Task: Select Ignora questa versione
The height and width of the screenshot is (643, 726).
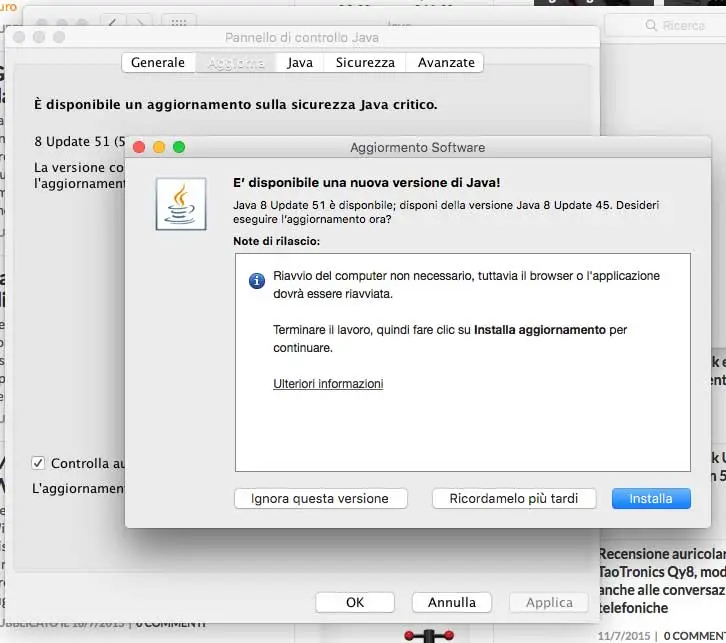Action: pos(320,499)
